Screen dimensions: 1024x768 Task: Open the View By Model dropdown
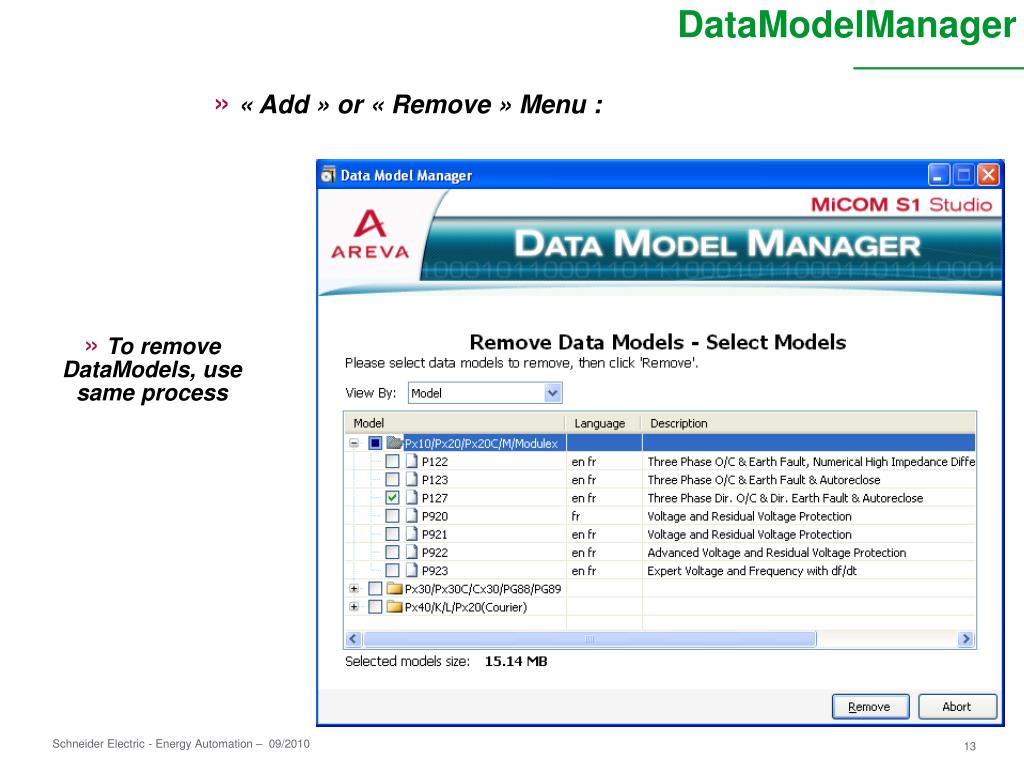(552, 393)
